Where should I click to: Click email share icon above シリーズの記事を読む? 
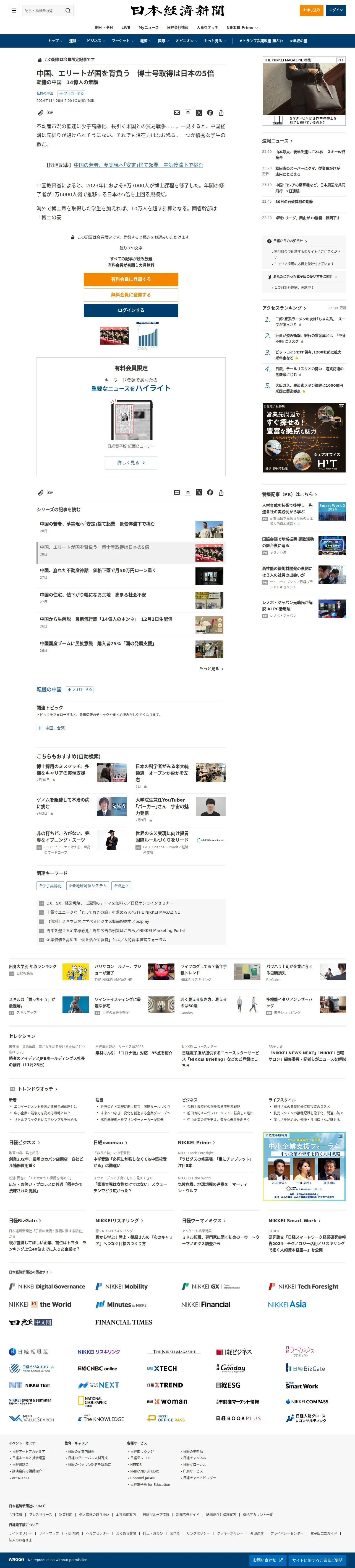pos(177,492)
